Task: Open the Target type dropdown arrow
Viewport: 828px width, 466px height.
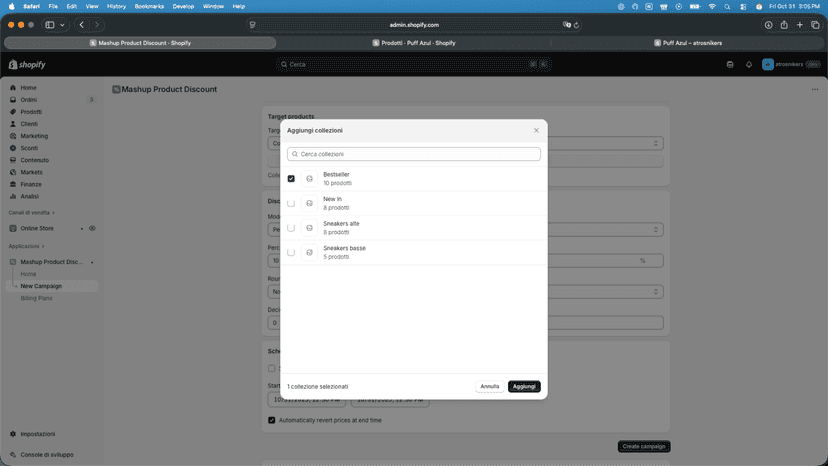Action: click(x=656, y=143)
